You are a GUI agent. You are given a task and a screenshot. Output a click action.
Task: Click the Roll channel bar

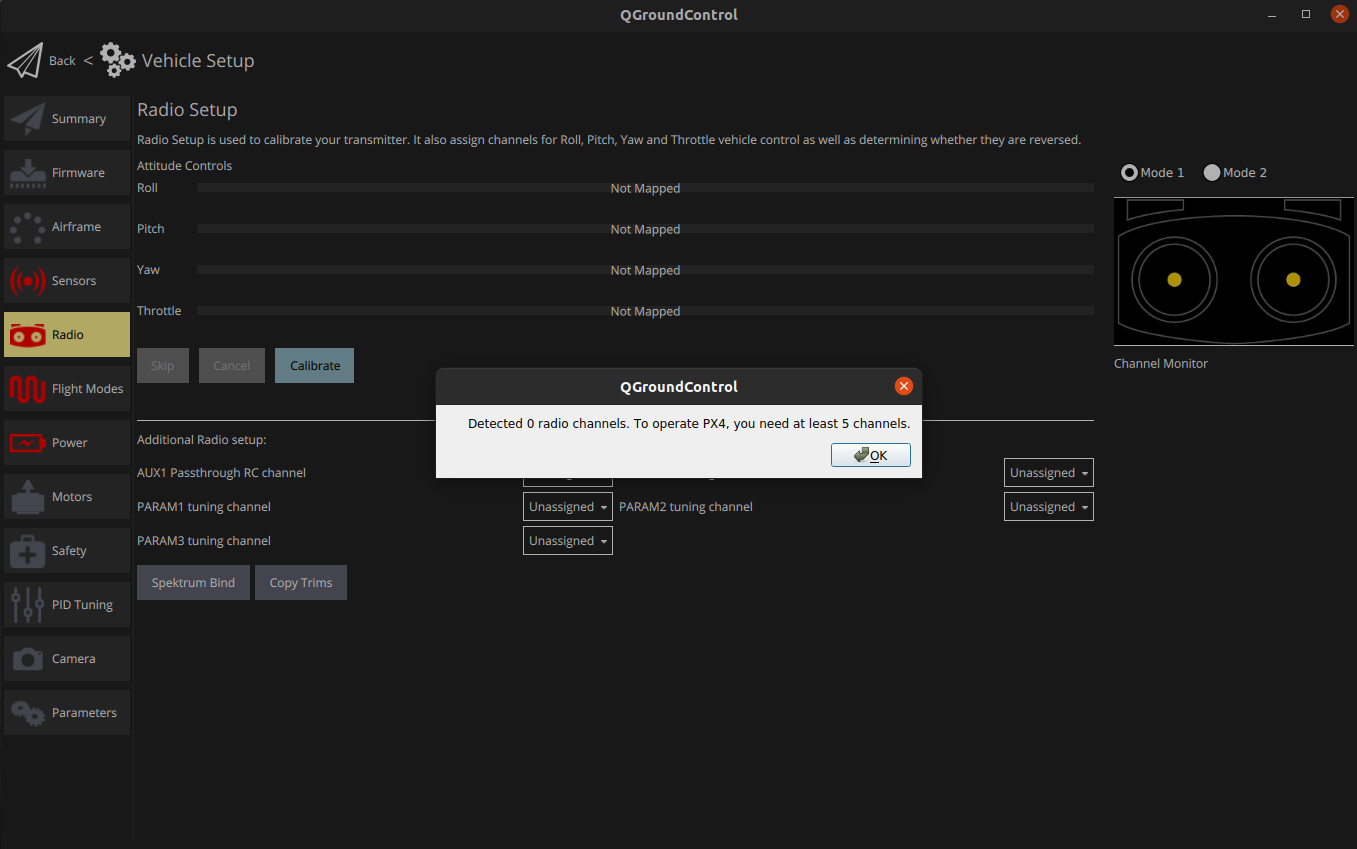point(645,188)
